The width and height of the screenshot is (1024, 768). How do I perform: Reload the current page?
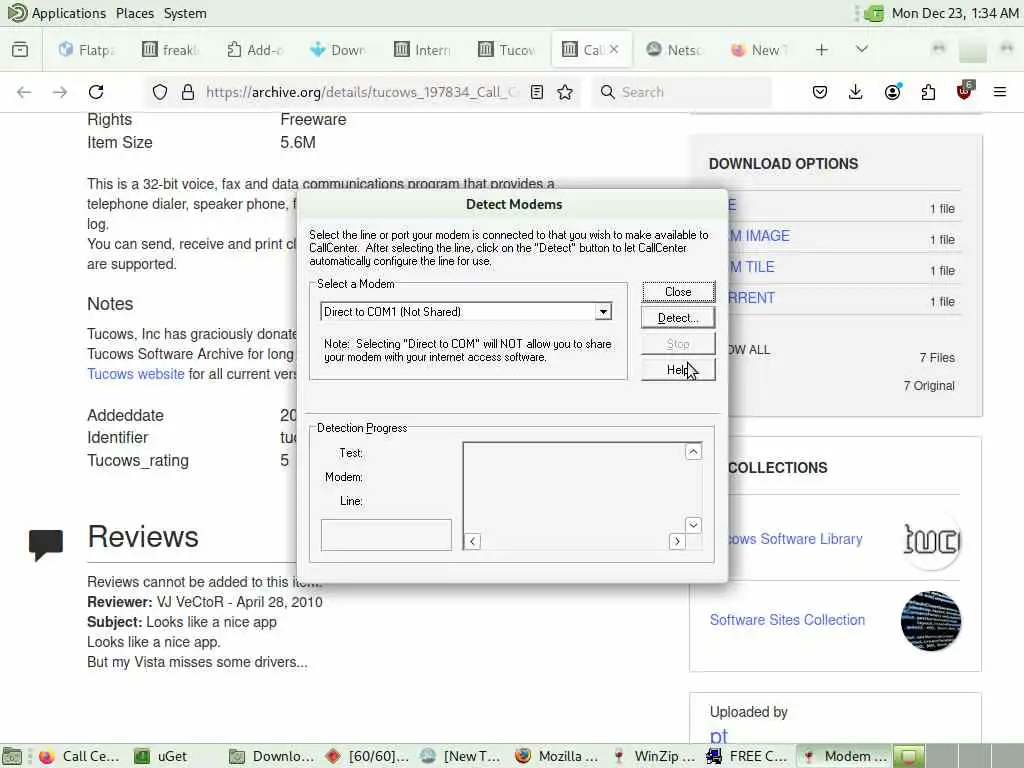click(x=96, y=92)
